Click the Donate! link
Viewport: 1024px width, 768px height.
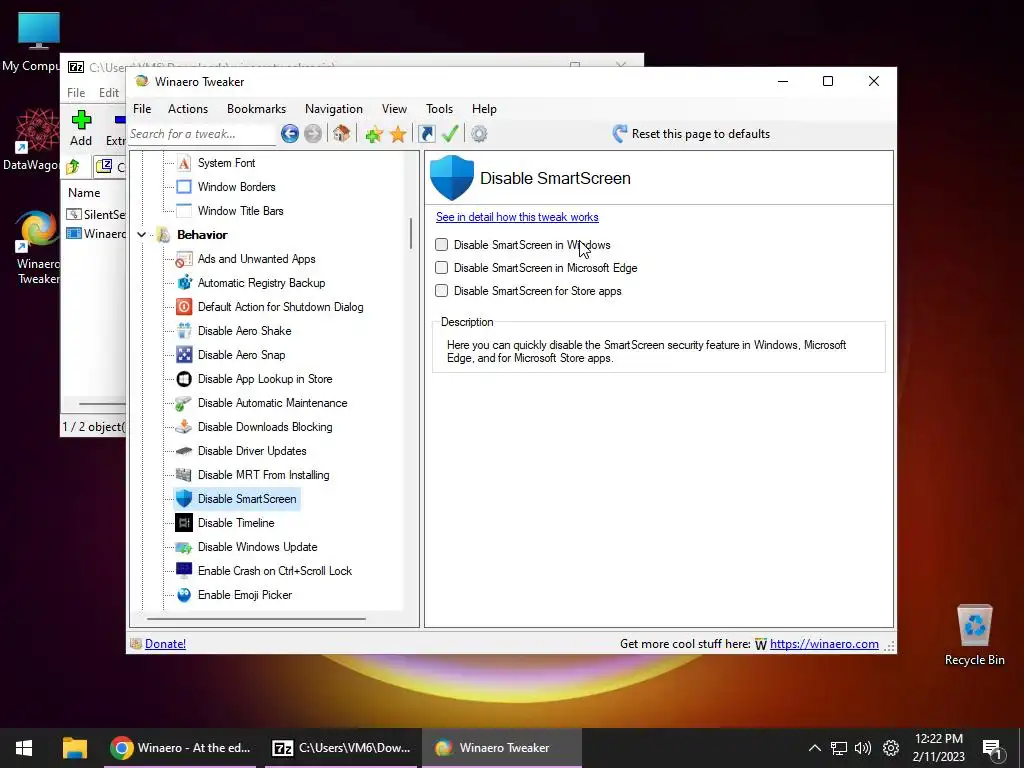pyautogui.click(x=165, y=644)
